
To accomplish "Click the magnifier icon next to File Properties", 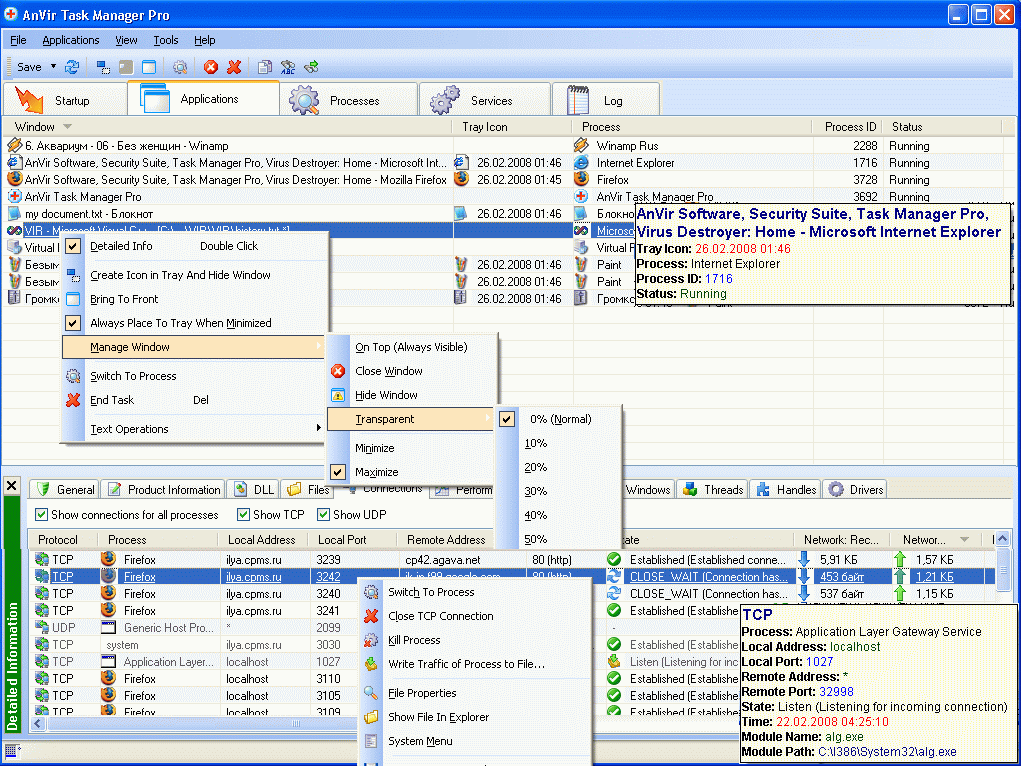I will click(x=371, y=693).
